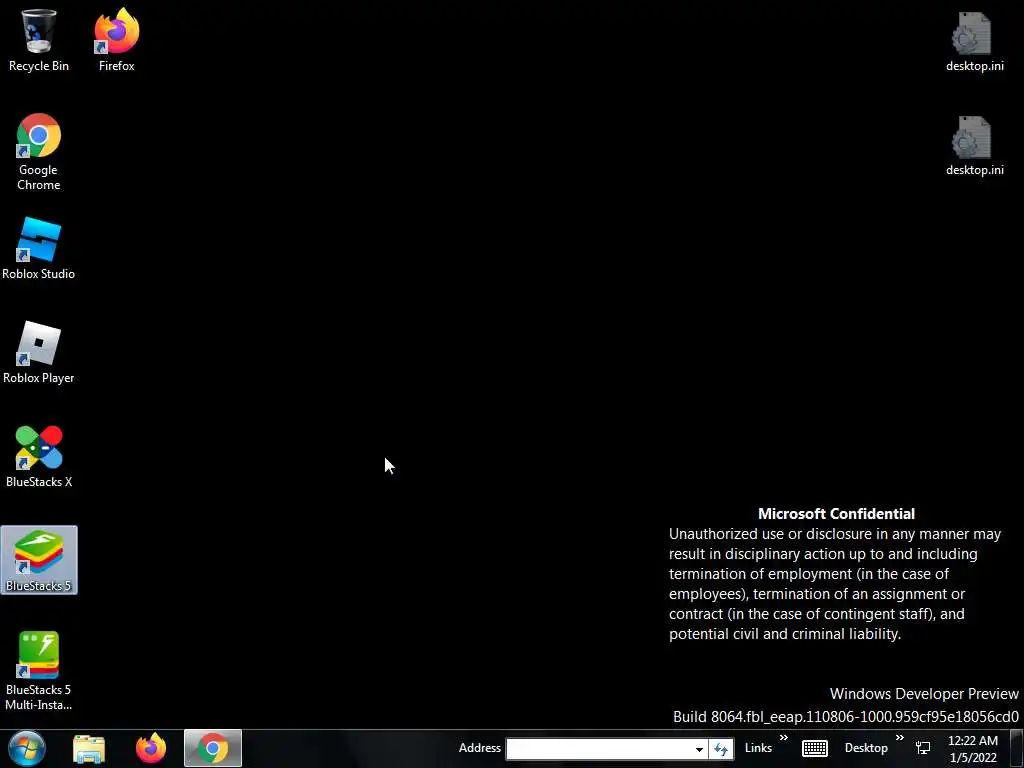Screen dimensions: 1024x768
Task: Select the Google Chrome desktop shortcut
Action: point(39,152)
